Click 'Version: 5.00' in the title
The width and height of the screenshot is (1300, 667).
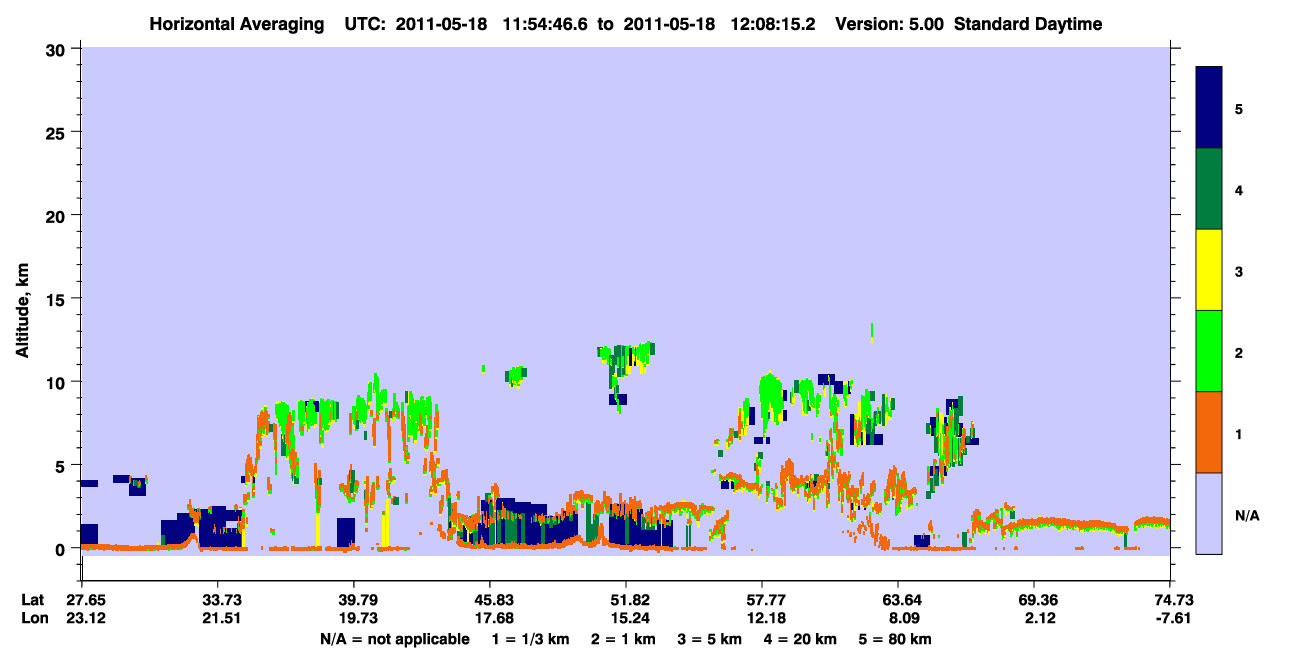click(x=892, y=24)
